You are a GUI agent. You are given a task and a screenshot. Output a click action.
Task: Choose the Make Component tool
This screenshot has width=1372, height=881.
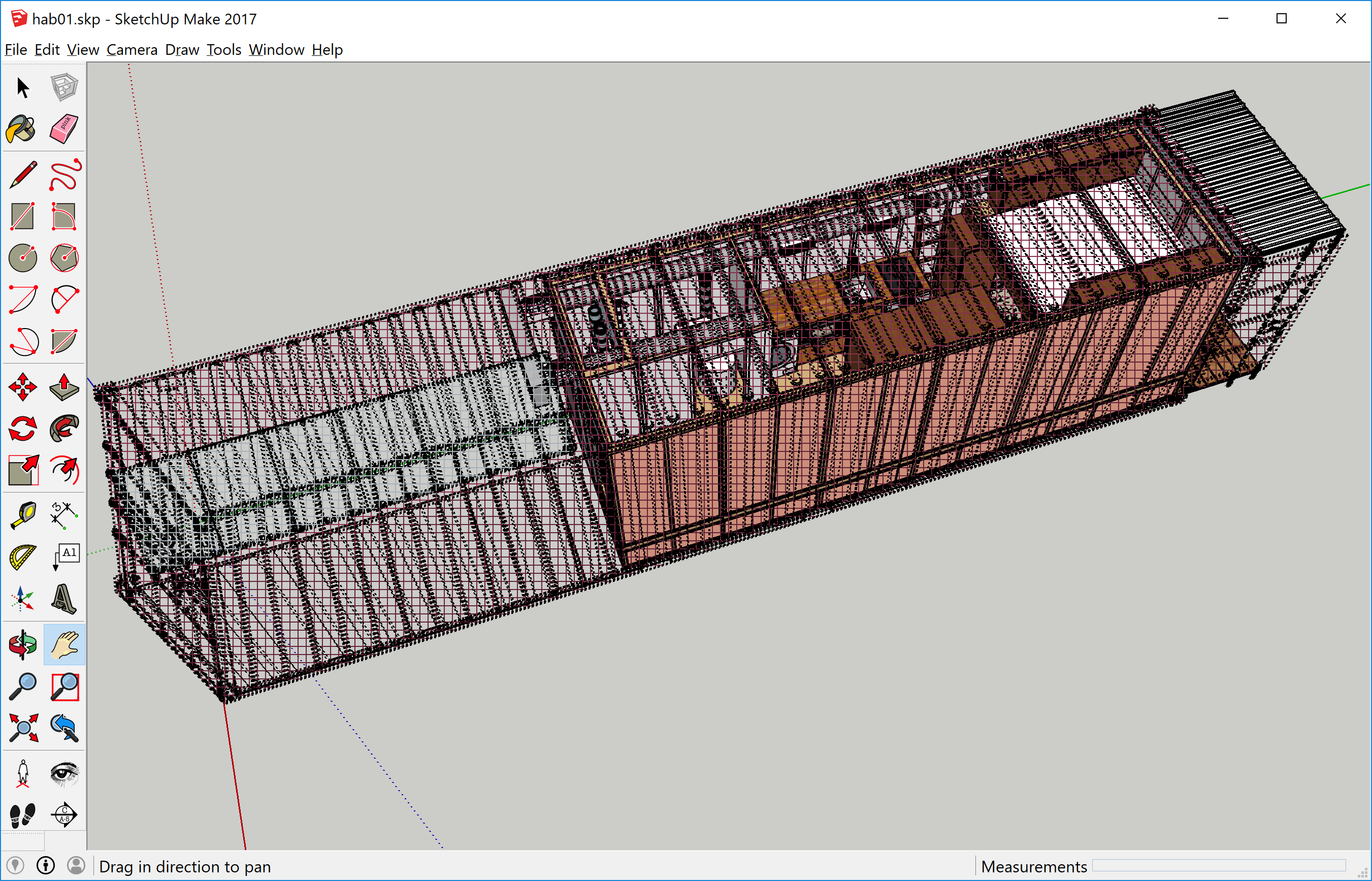tap(64, 87)
